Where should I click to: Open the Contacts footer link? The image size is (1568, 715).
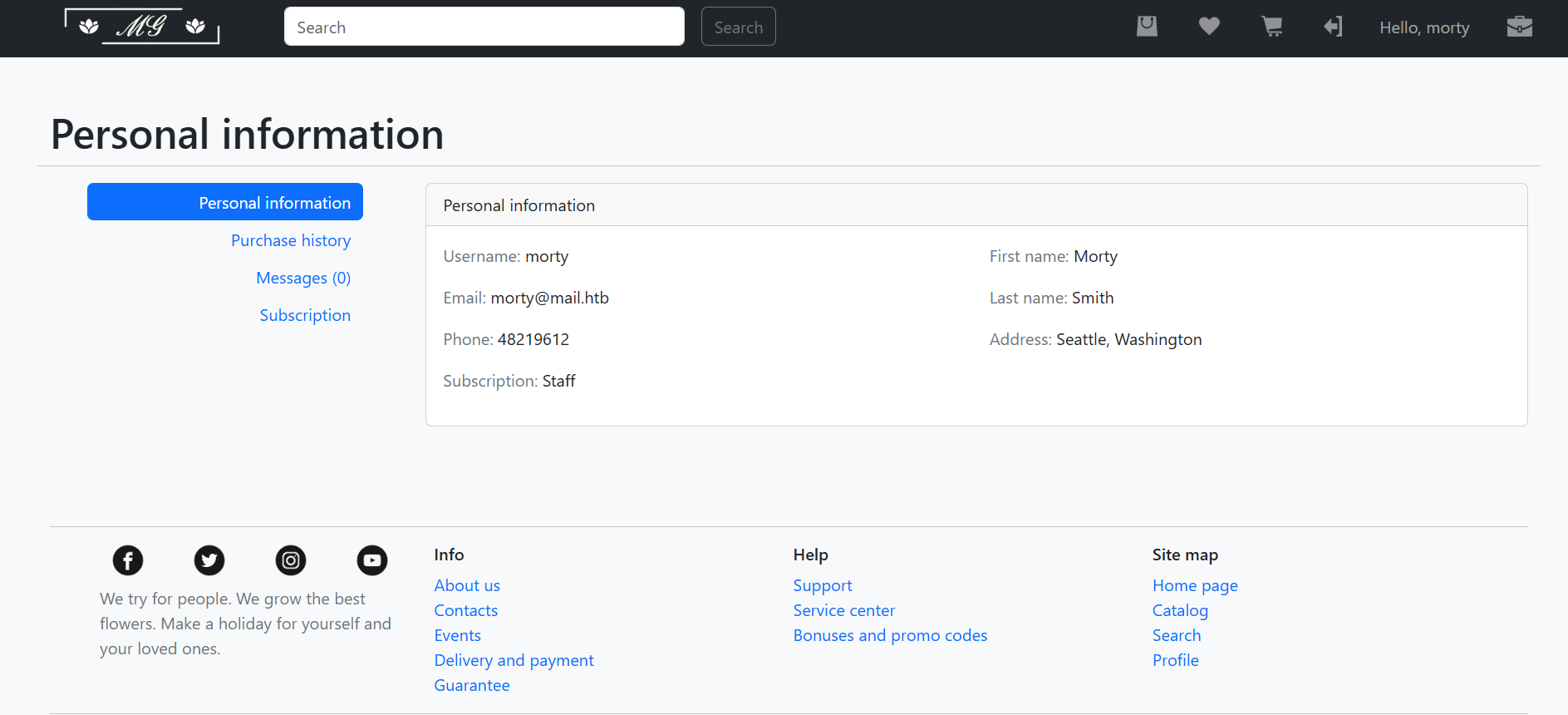point(466,610)
